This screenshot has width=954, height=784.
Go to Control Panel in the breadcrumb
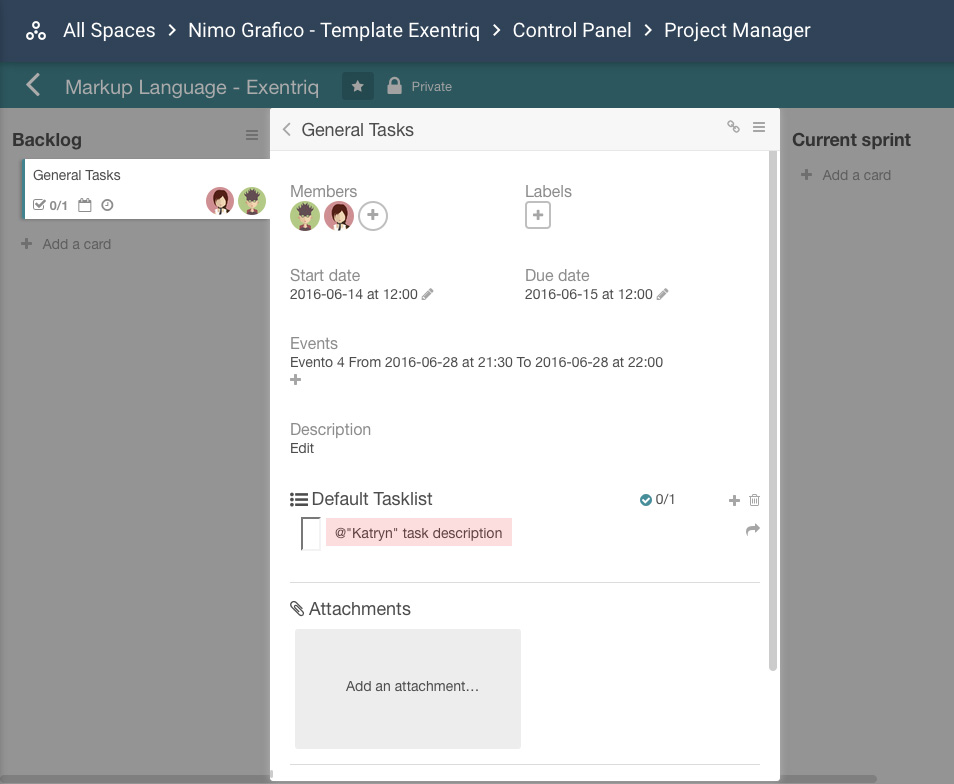point(572,30)
